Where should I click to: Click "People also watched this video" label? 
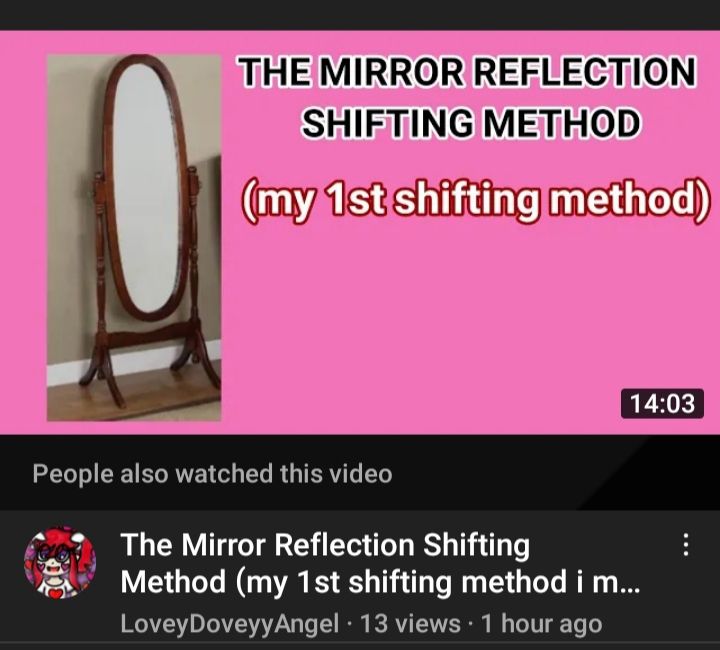click(212, 473)
